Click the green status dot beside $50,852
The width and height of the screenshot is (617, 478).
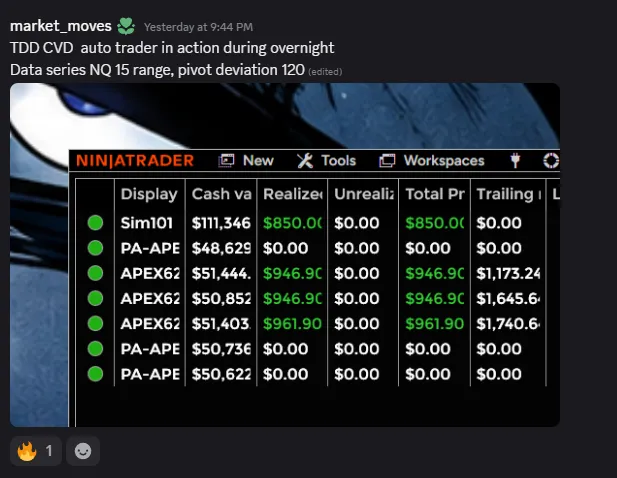(x=95, y=298)
